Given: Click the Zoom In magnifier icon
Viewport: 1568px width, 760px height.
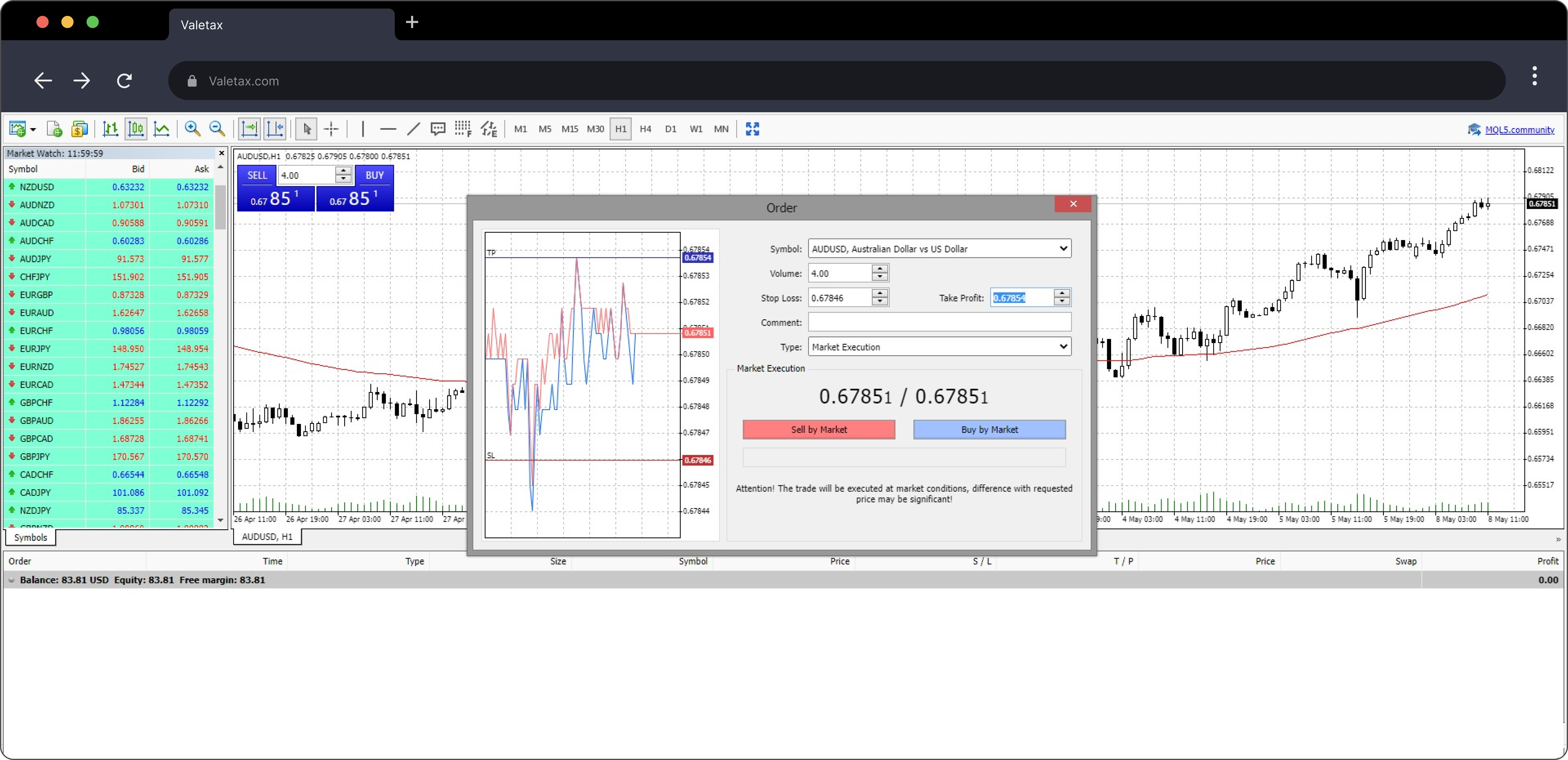Looking at the screenshot, I should point(192,128).
